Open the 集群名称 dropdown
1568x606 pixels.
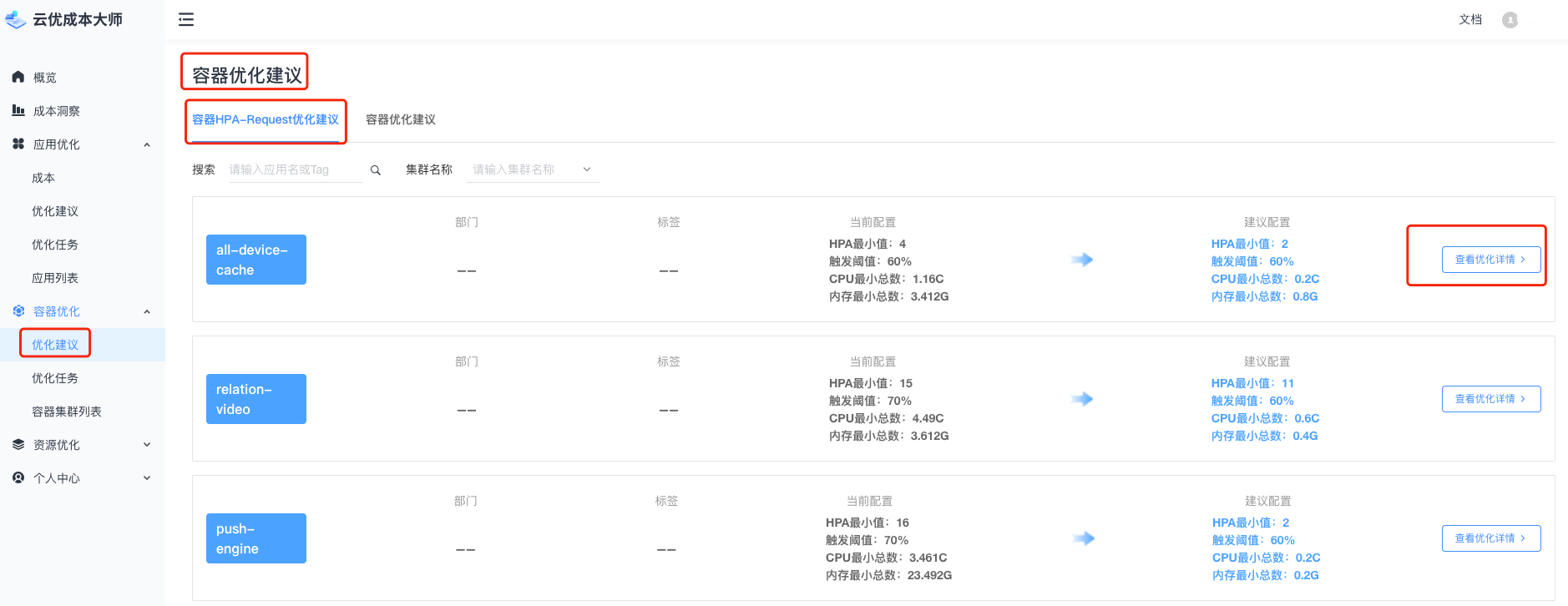532,169
